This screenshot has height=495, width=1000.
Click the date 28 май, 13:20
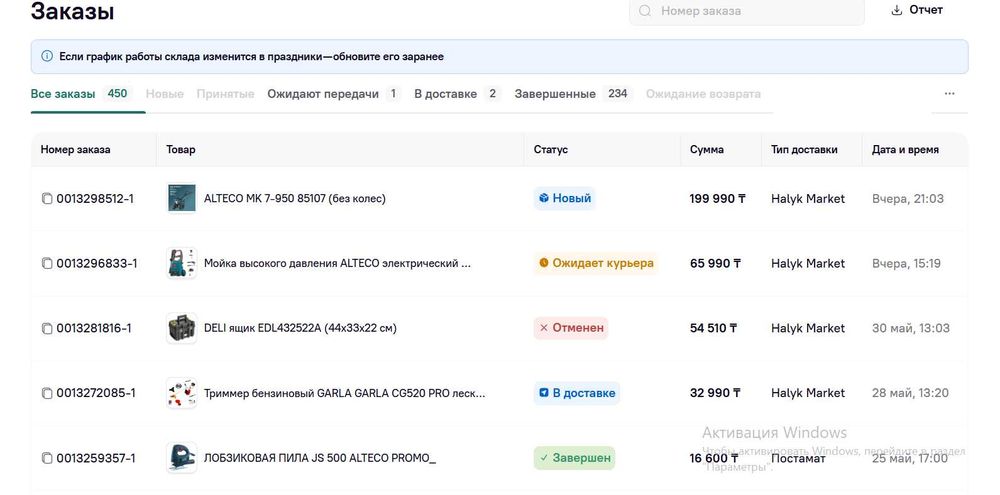pos(910,393)
